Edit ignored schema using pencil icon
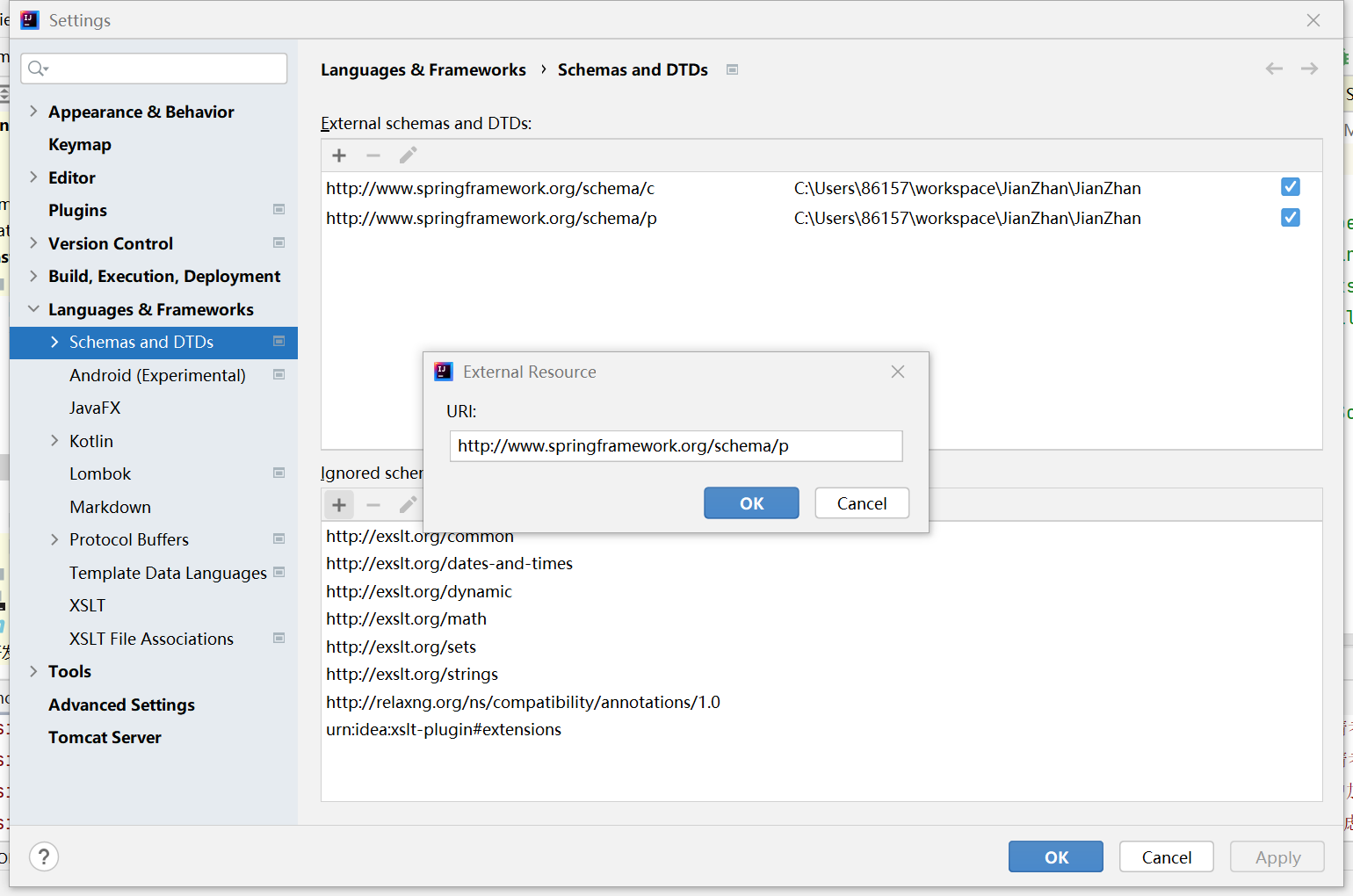The image size is (1353, 896). (x=408, y=505)
